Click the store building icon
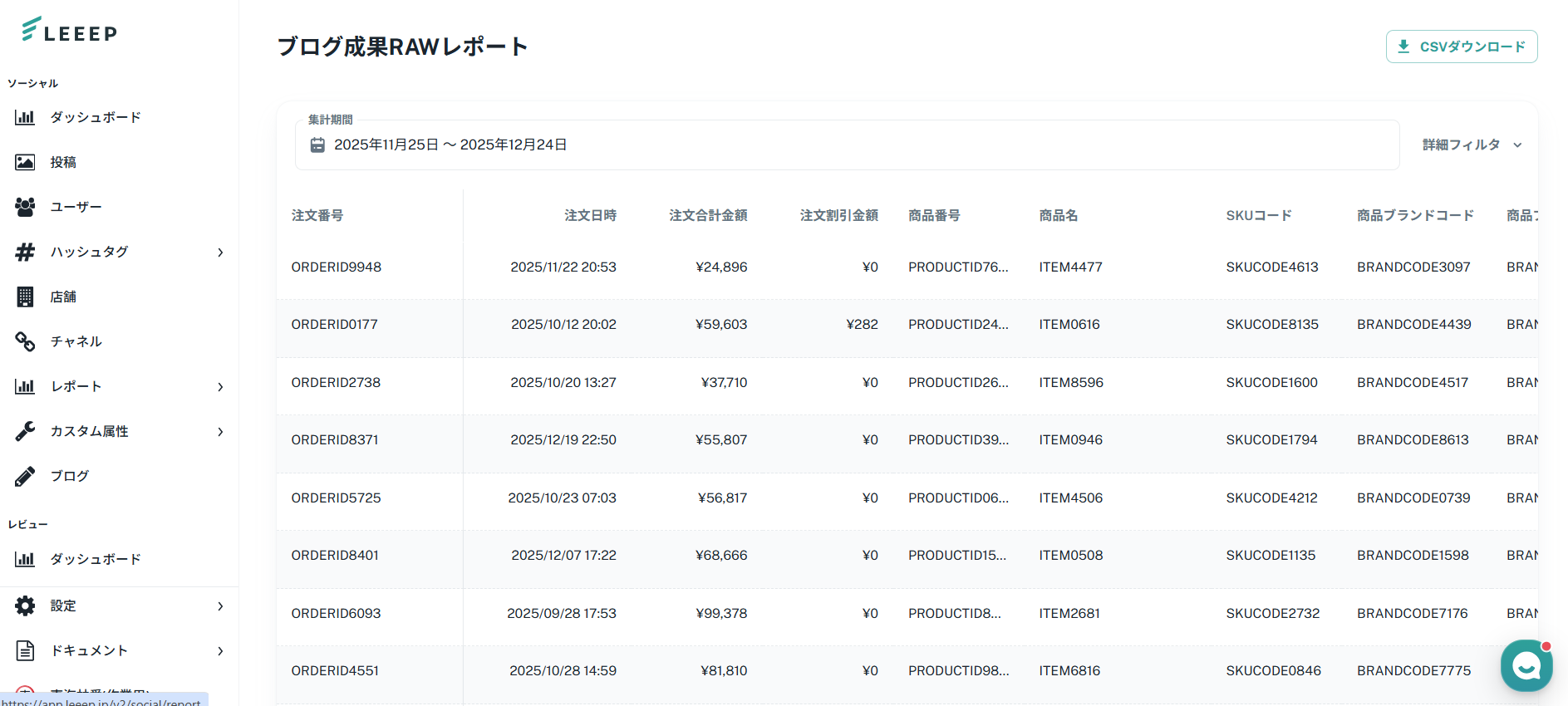This screenshot has height=706, width=1568. click(x=25, y=297)
